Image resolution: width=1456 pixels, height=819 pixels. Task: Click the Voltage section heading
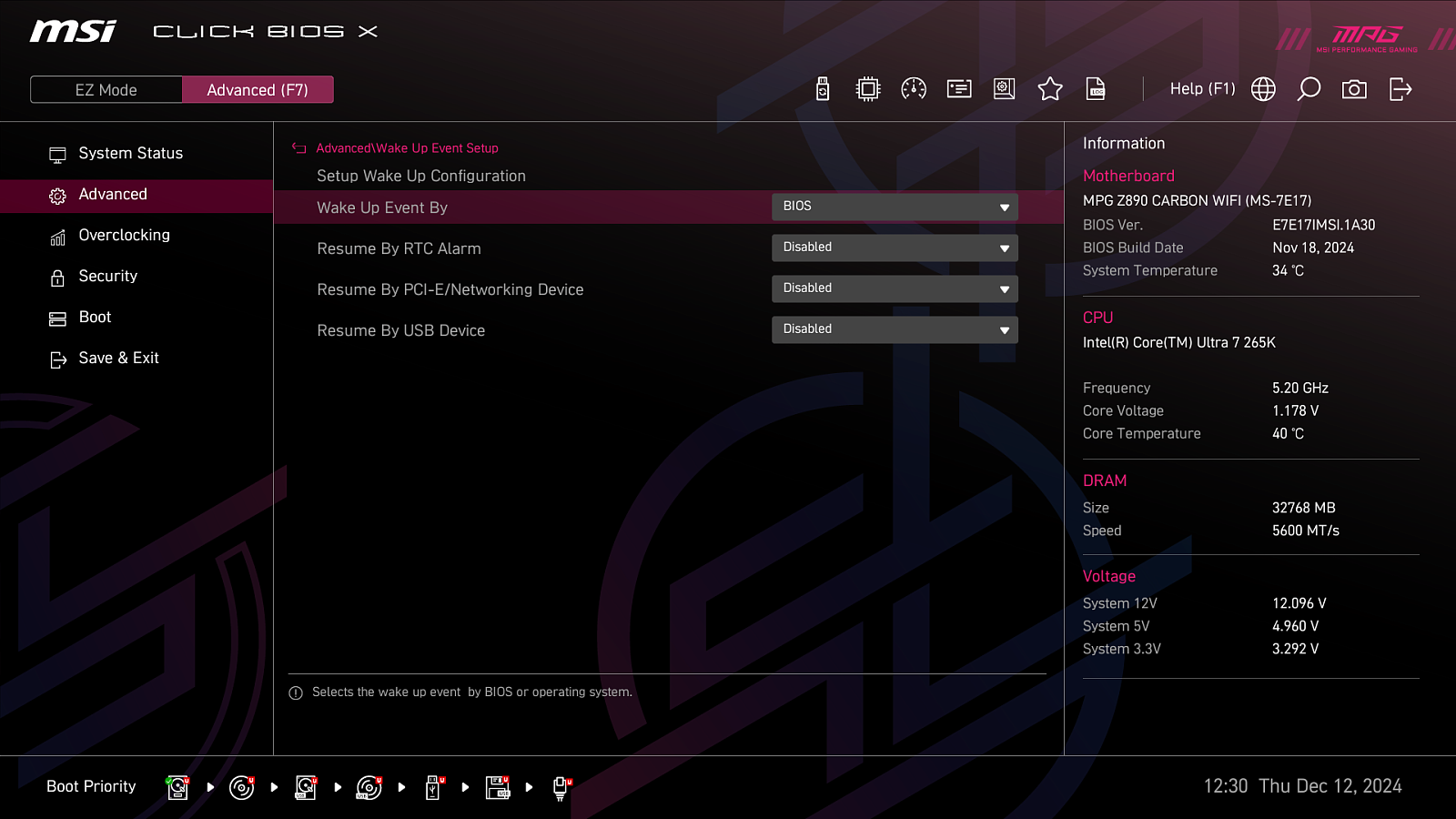(1108, 576)
